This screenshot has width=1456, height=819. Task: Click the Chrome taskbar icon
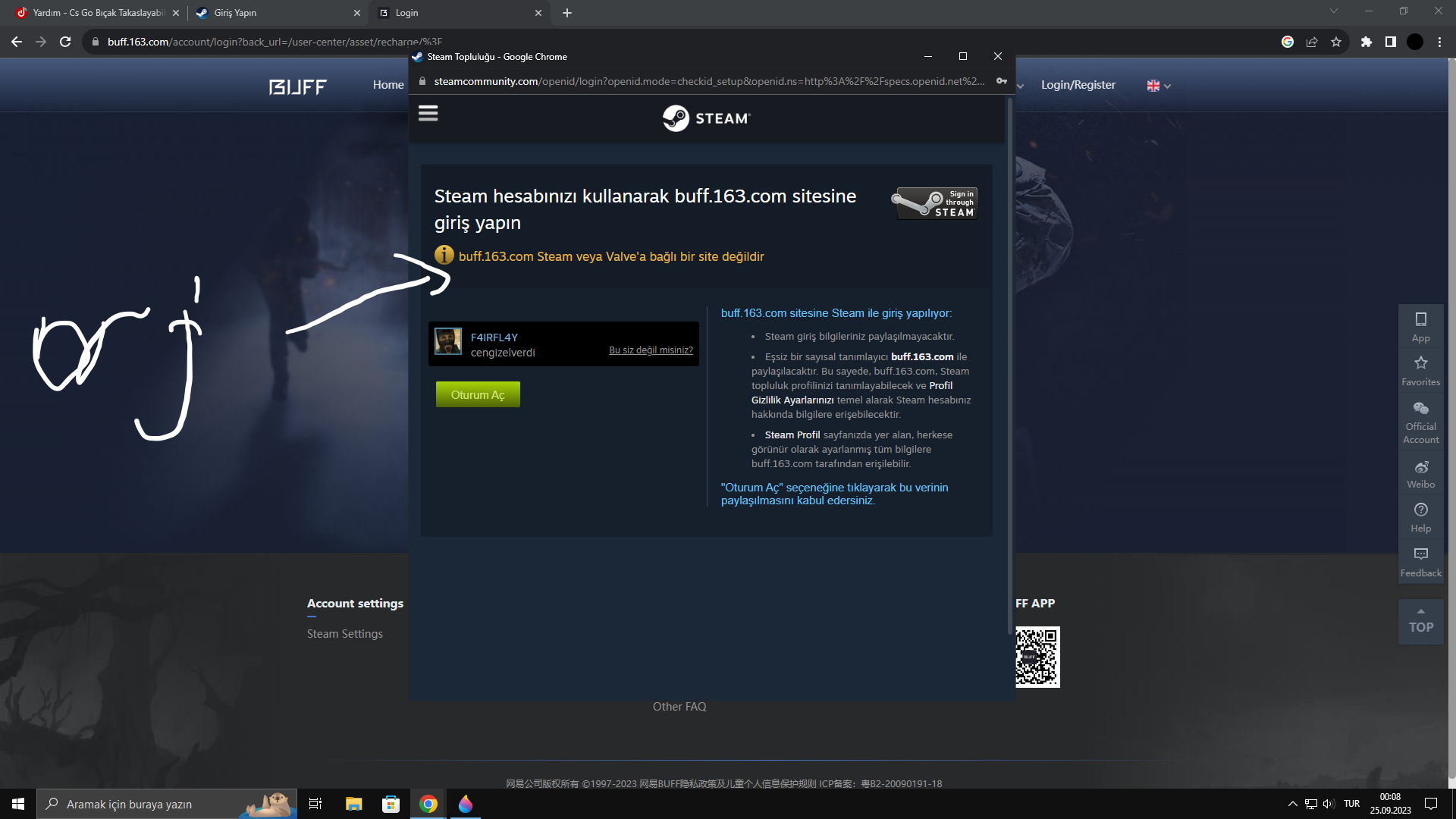click(x=428, y=804)
